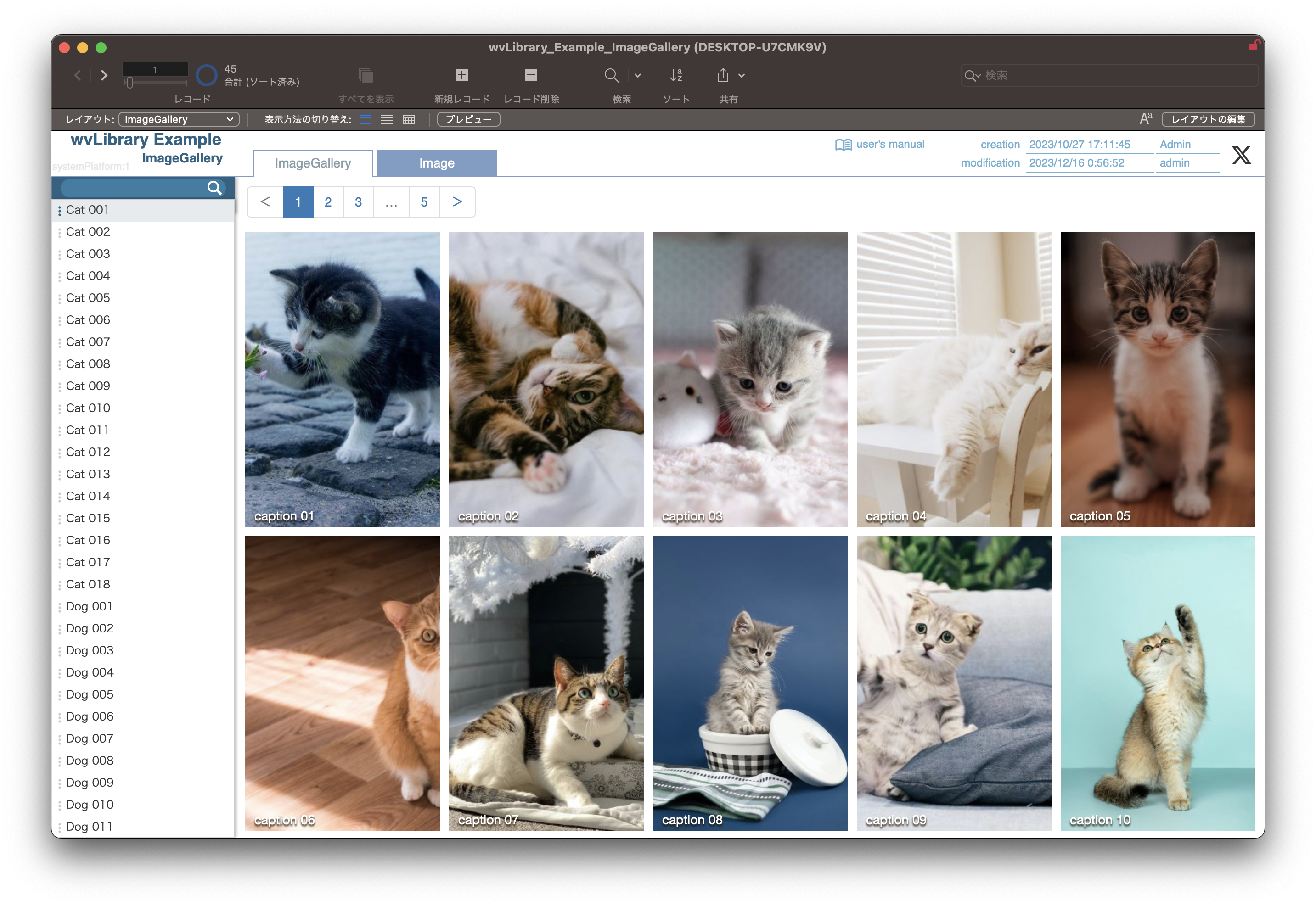Expand the Share dropdown arrow
1316x906 pixels.
pos(742,75)
